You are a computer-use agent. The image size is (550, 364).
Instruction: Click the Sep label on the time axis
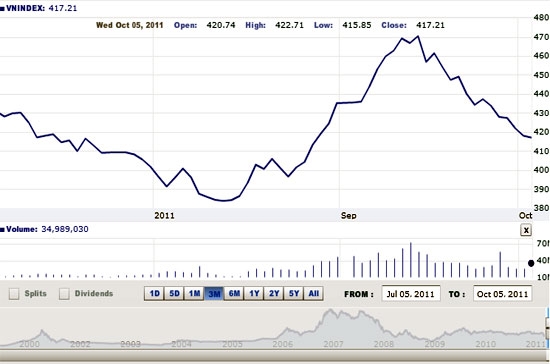pyautogui.click(x=349, y=216)
